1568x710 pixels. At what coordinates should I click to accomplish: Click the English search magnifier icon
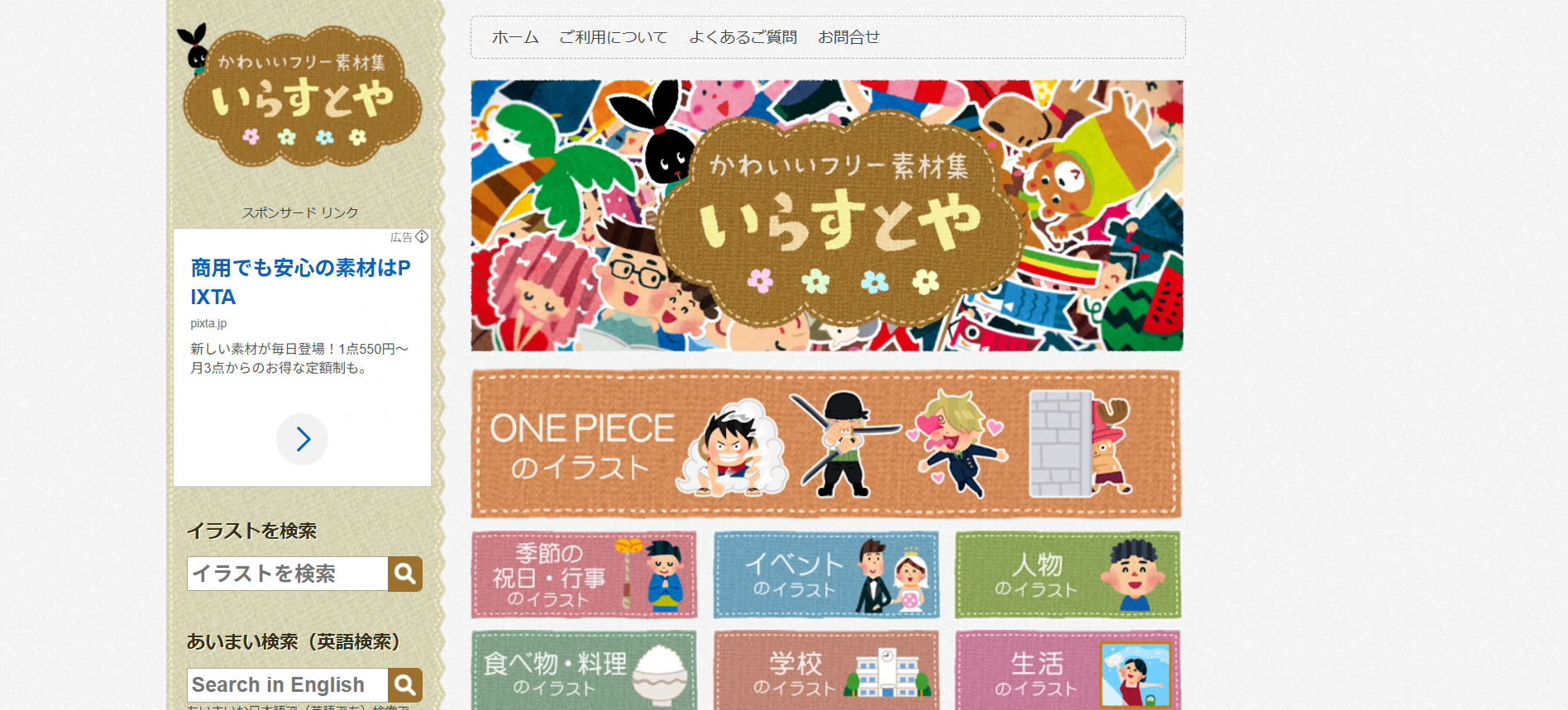pos(405,685)
